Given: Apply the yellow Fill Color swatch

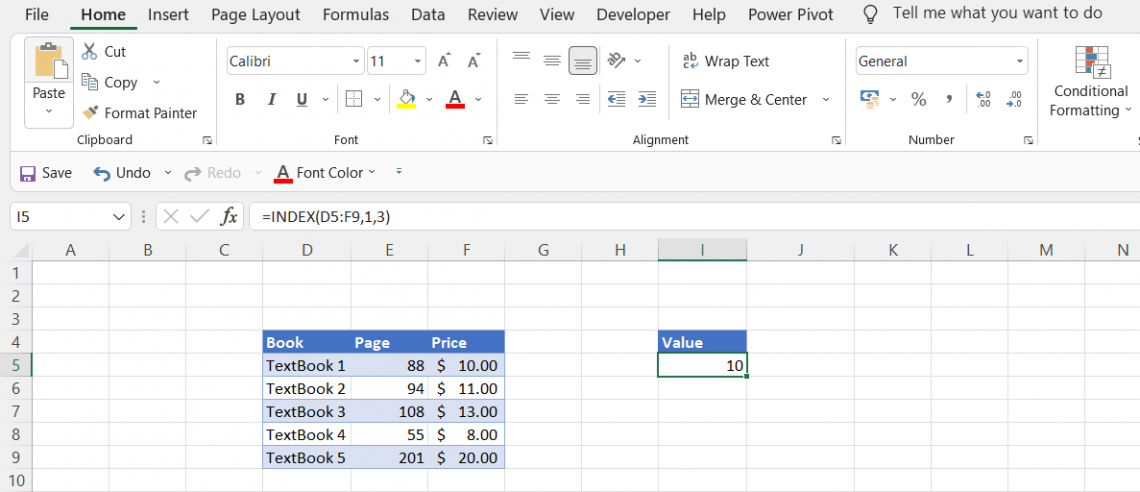Looking at the screenshot, I should point(406,99).
